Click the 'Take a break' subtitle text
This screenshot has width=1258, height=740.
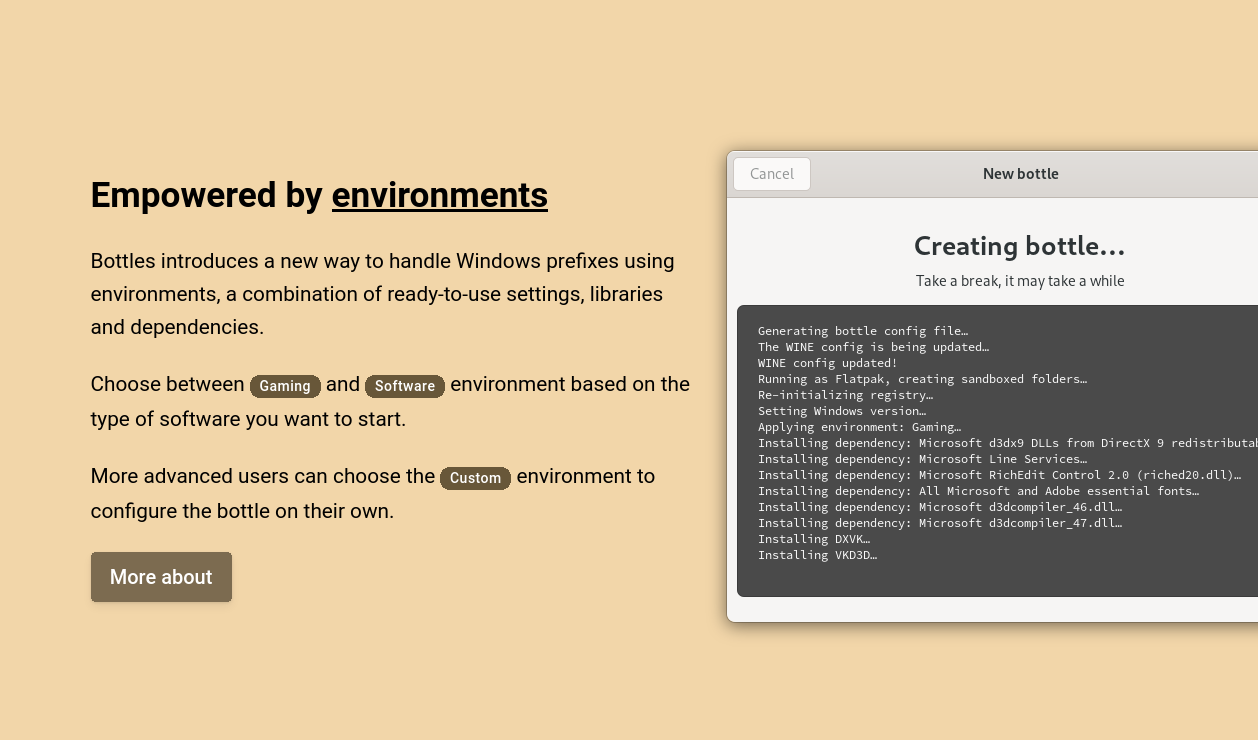[1019, 281]
